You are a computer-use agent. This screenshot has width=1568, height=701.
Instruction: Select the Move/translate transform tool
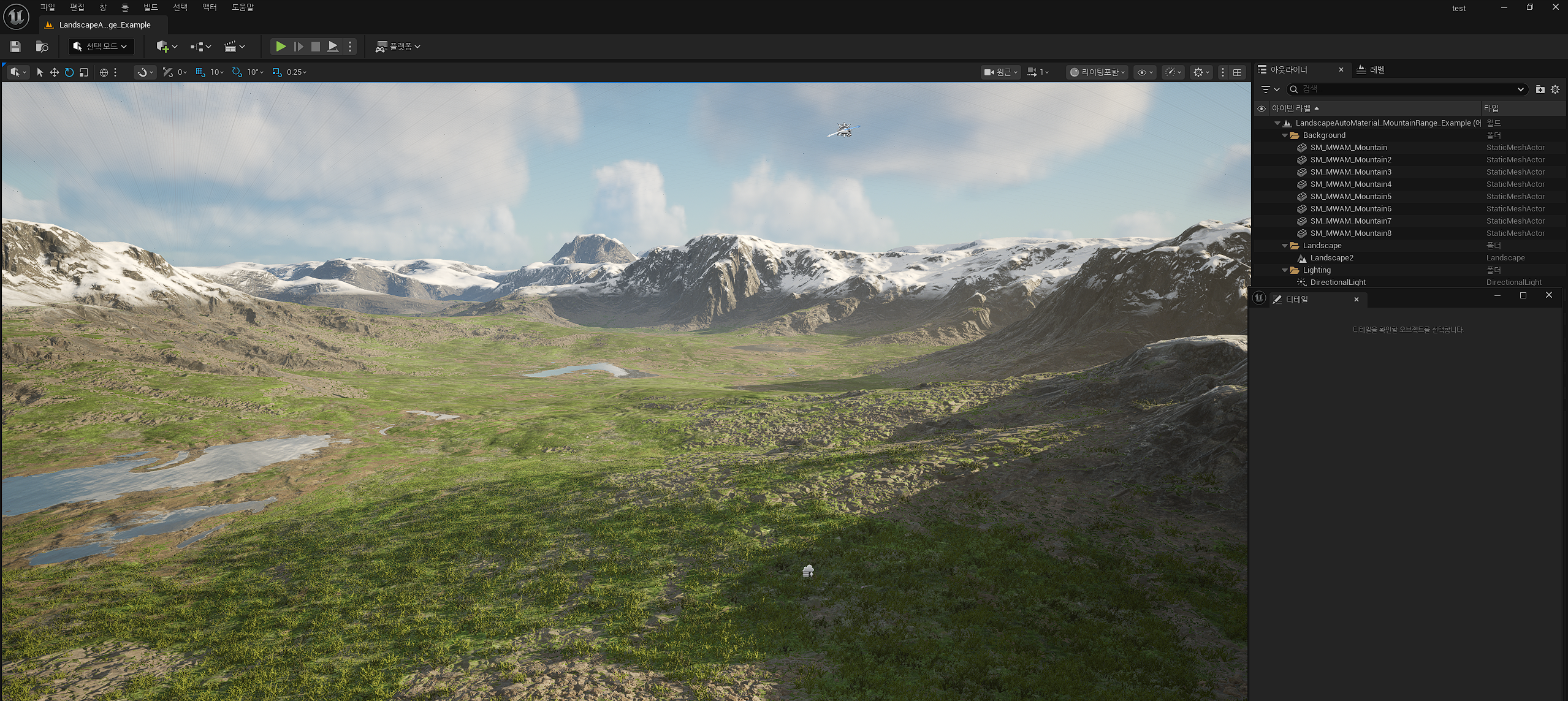(55, 72)
